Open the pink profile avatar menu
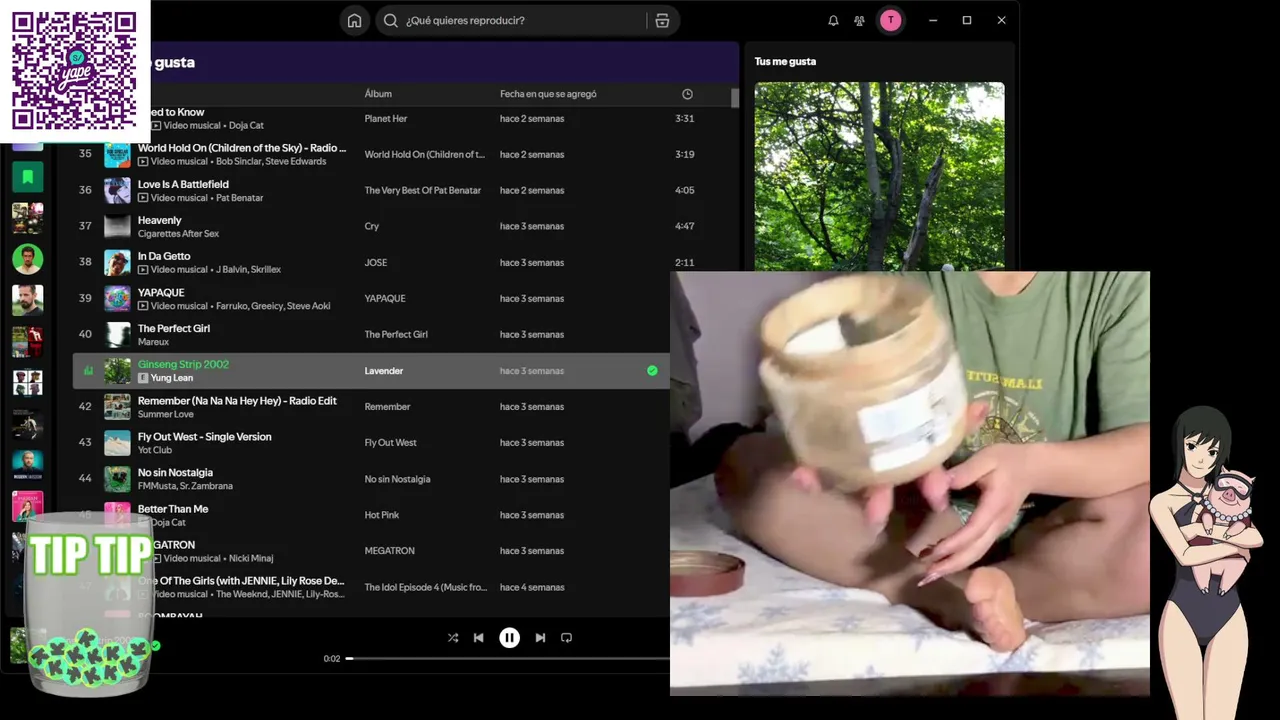1280x720 pixels. [x=890, y=20]
